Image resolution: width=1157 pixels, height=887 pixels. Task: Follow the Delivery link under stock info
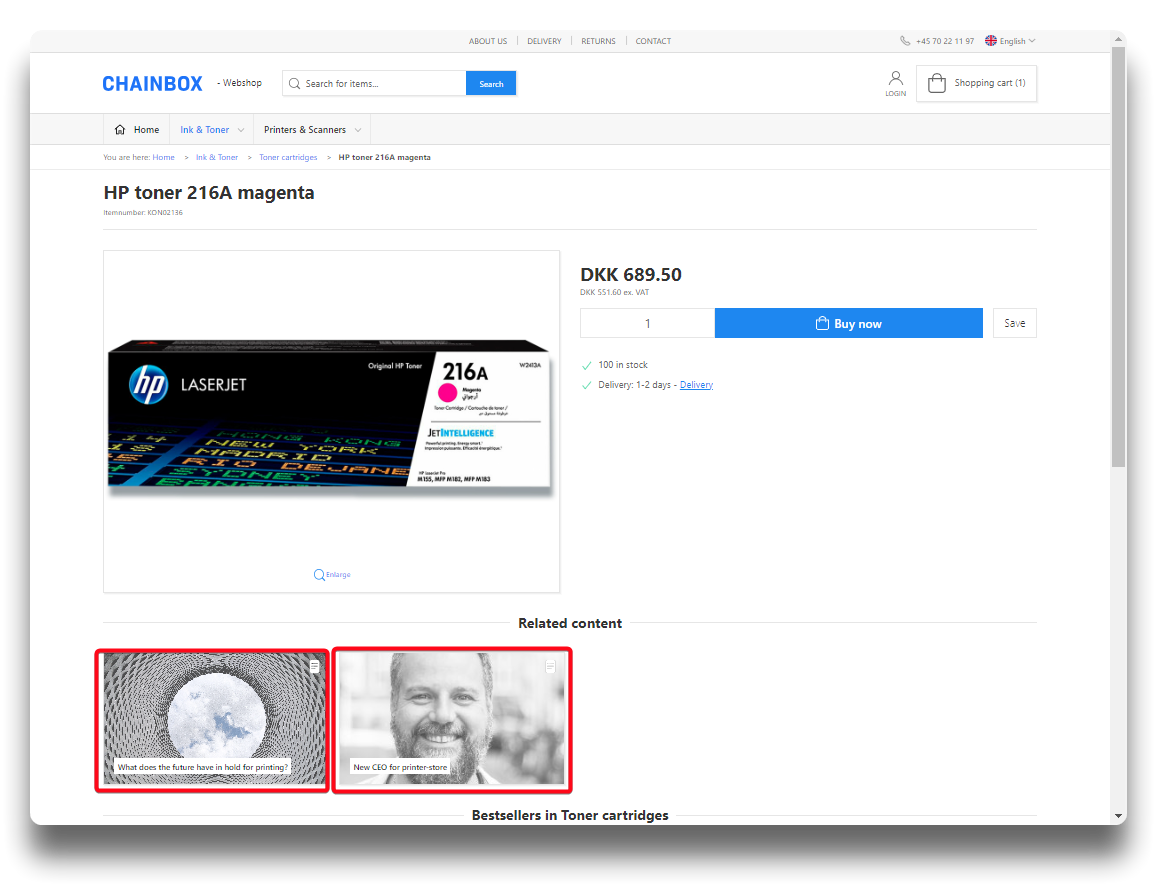[x=696, y=385]
